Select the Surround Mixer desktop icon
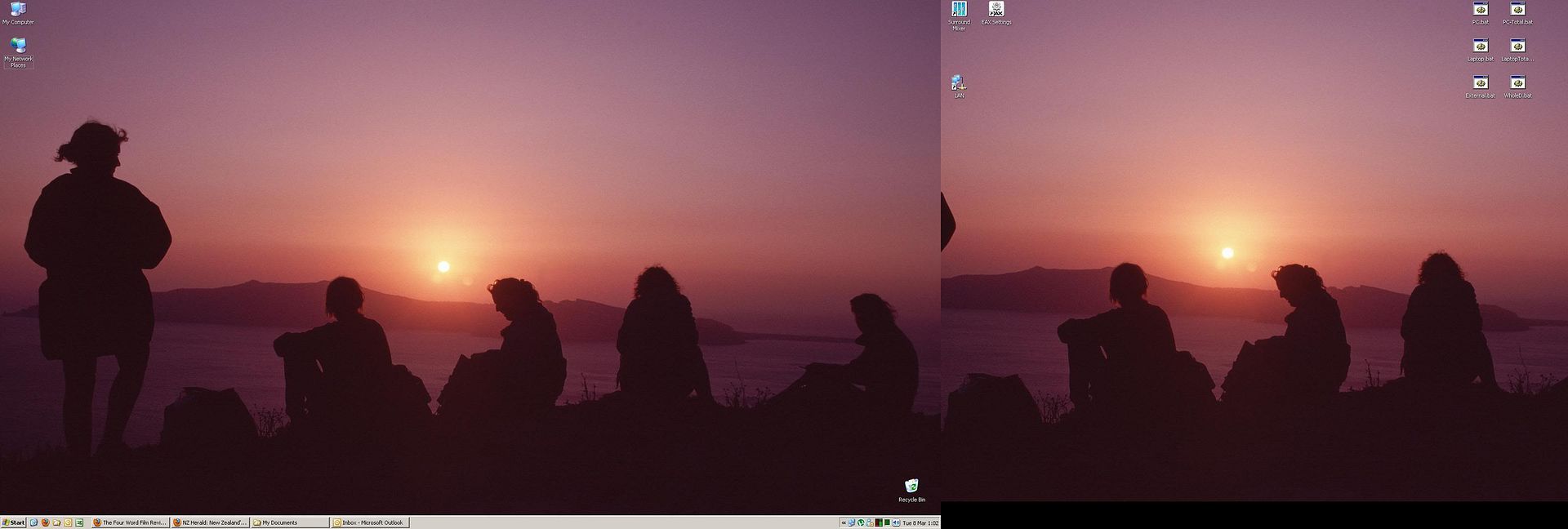This screenshot has width=1568, height=529. coord(959,16)
